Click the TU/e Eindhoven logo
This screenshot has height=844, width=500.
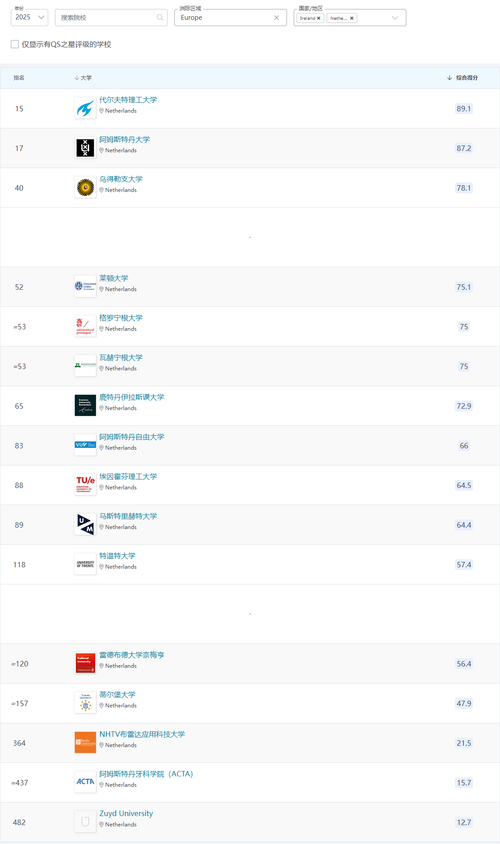[85, 485]
